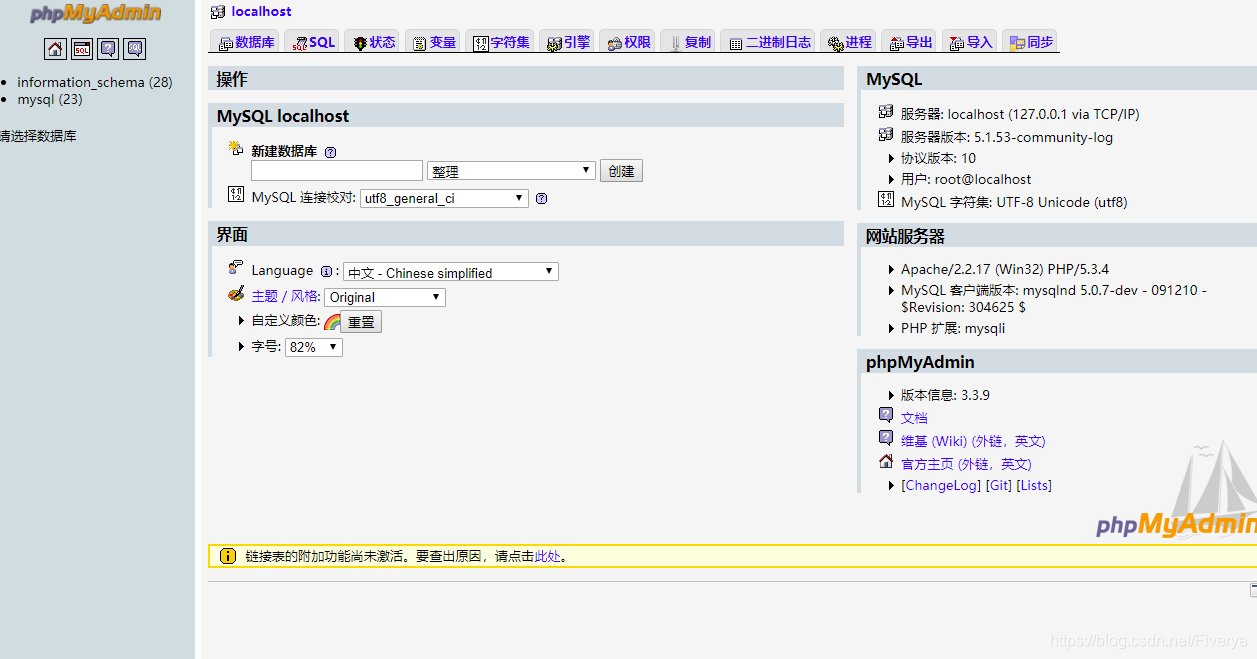Switch to the SQL tab
Viewport: 1257px width, 659px height.
pyautogui.click(x=313, y=42)
